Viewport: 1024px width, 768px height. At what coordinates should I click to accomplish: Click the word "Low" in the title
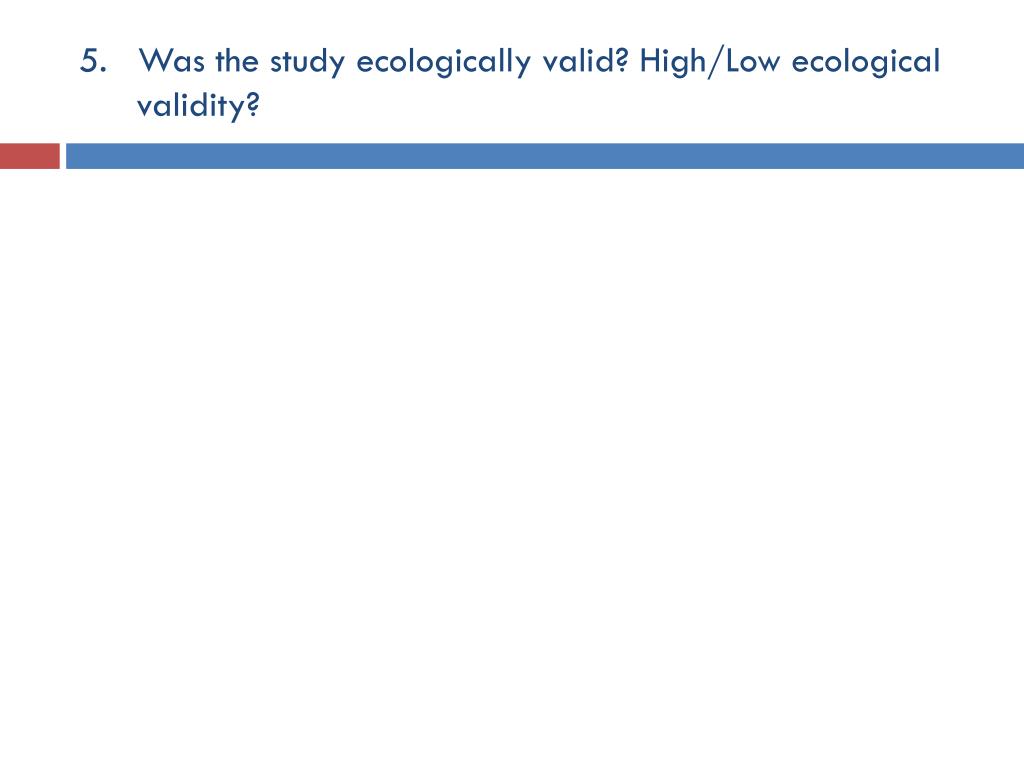point(753,61)
